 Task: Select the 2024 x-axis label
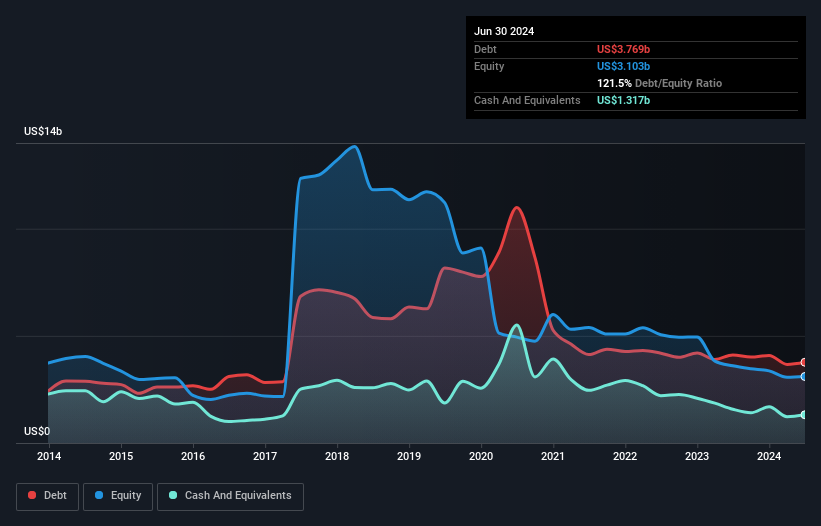(769, 456)
